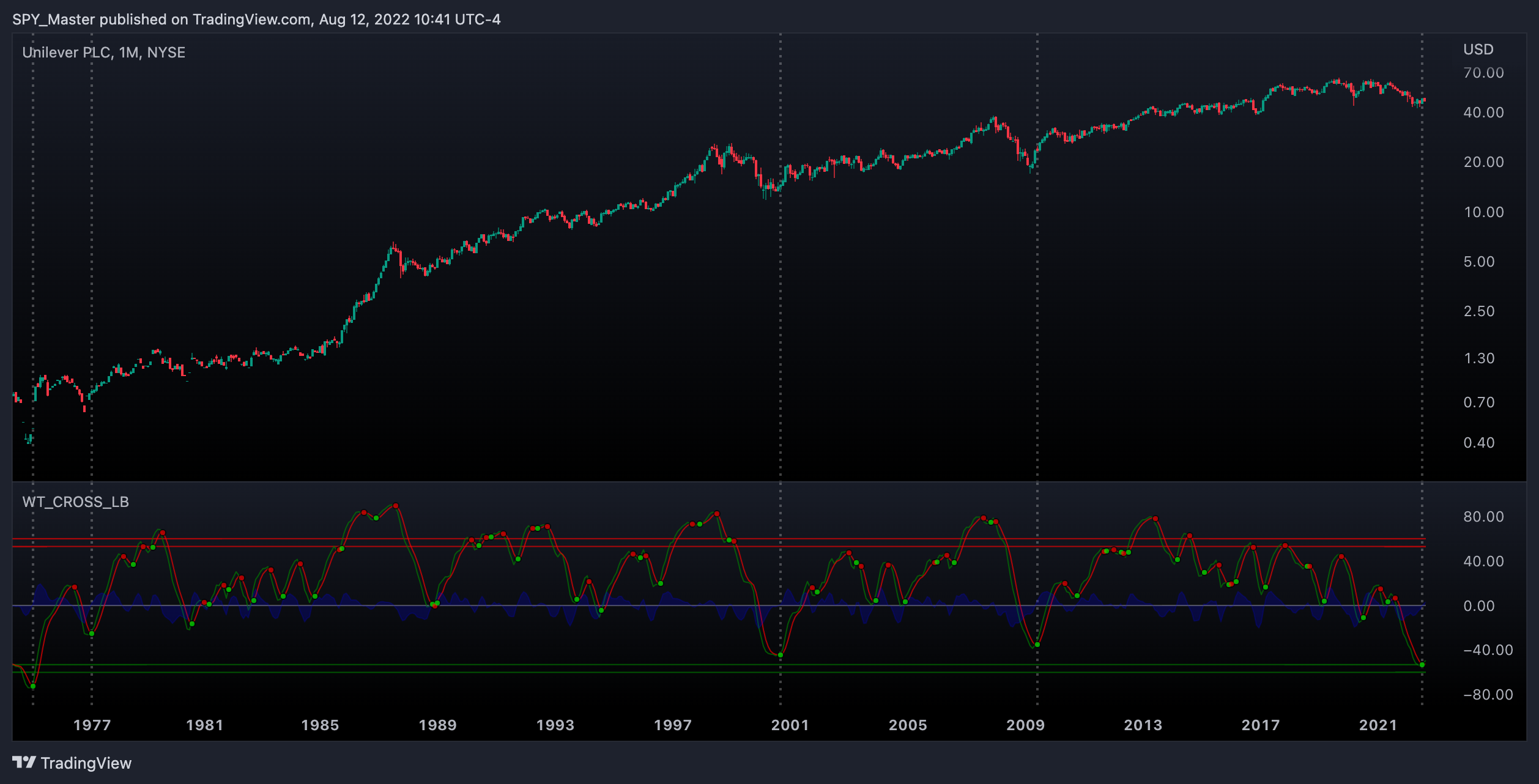Click the 20.00 price axis label
Image resolution: width=1539 pixels, height=784 pixels.
pyautogui.click(x=1483, y=162)
